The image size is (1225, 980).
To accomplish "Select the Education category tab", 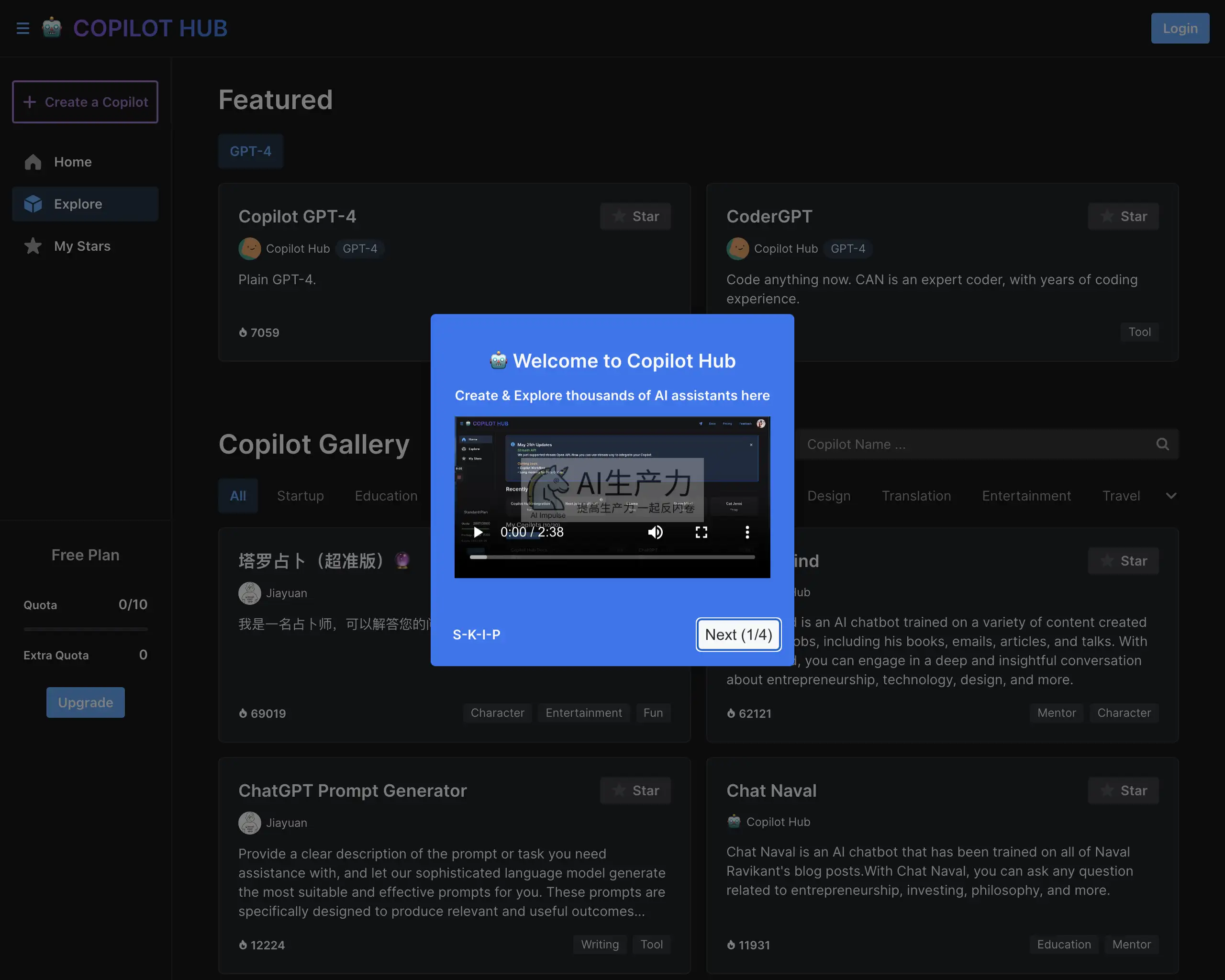I will 386,496.
